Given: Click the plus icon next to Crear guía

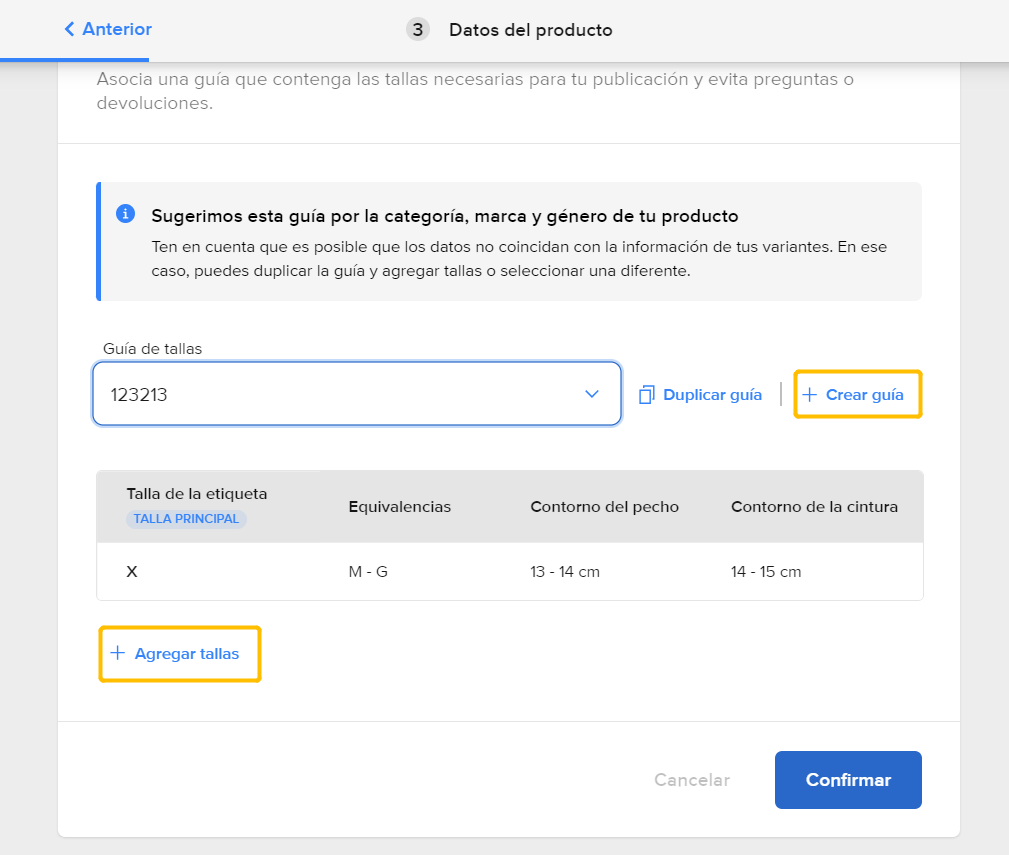Looking at the screenshot, I should click(810, 394).
